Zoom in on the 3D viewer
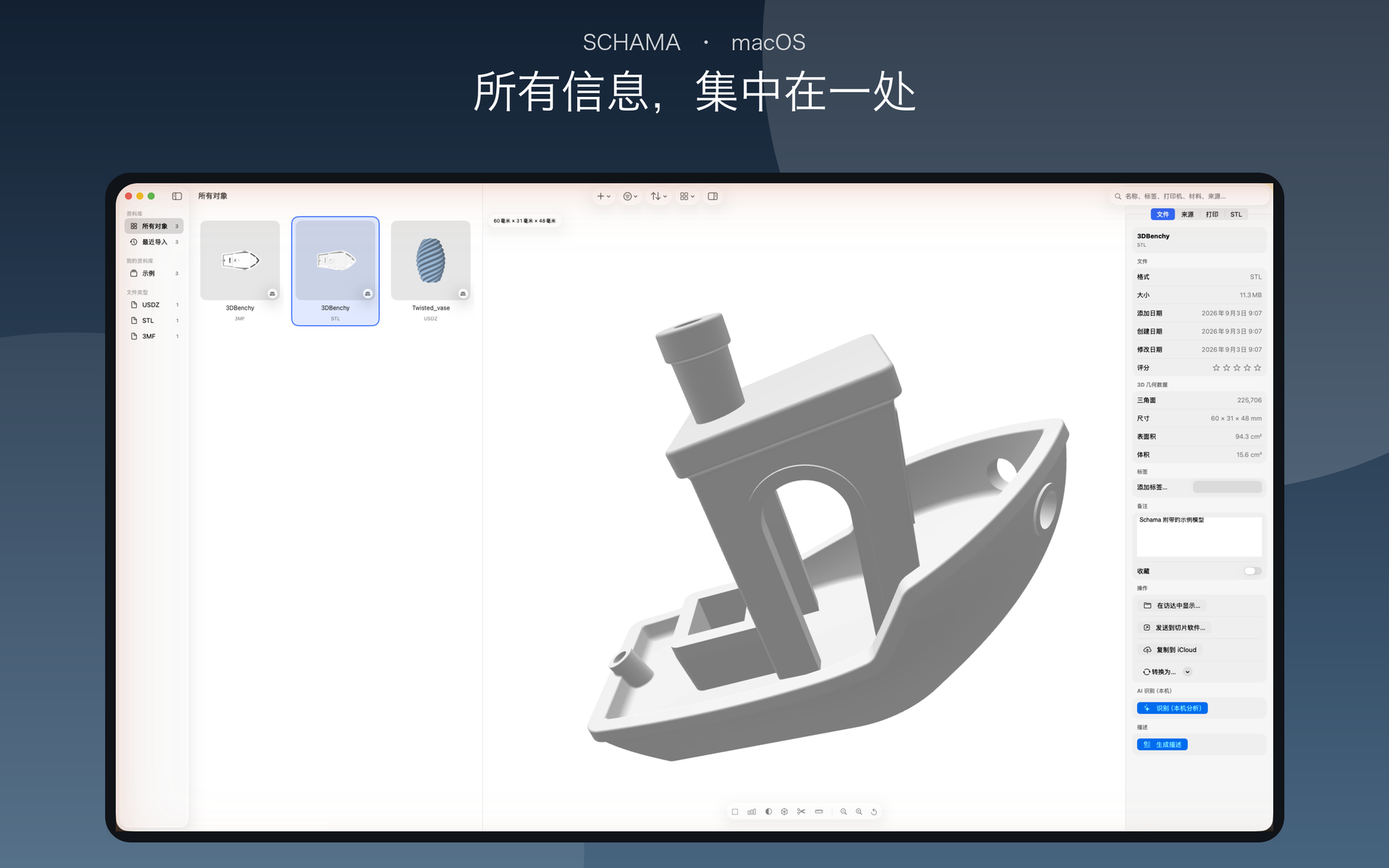The image size is (1389, 868). tap(859, 812)
